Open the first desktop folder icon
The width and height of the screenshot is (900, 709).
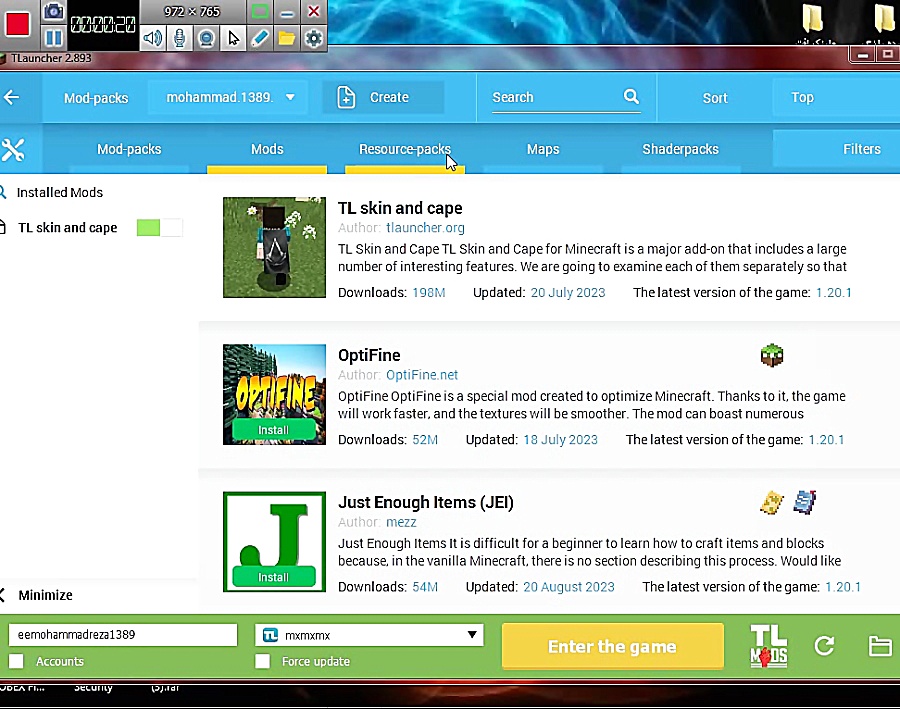[x=812, y=19]
